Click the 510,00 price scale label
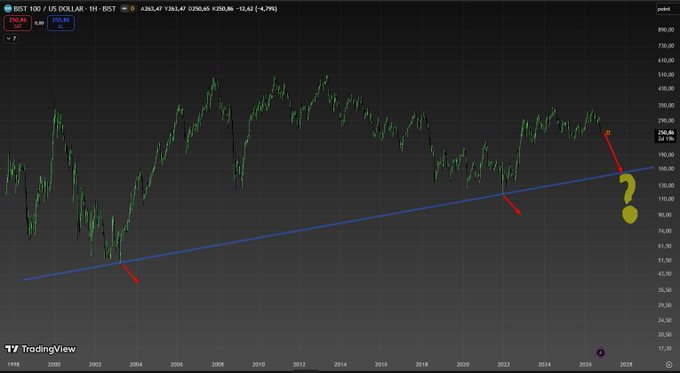Viewport: 680px width, 373px height. pyautogui.click(x=666, y=74)
